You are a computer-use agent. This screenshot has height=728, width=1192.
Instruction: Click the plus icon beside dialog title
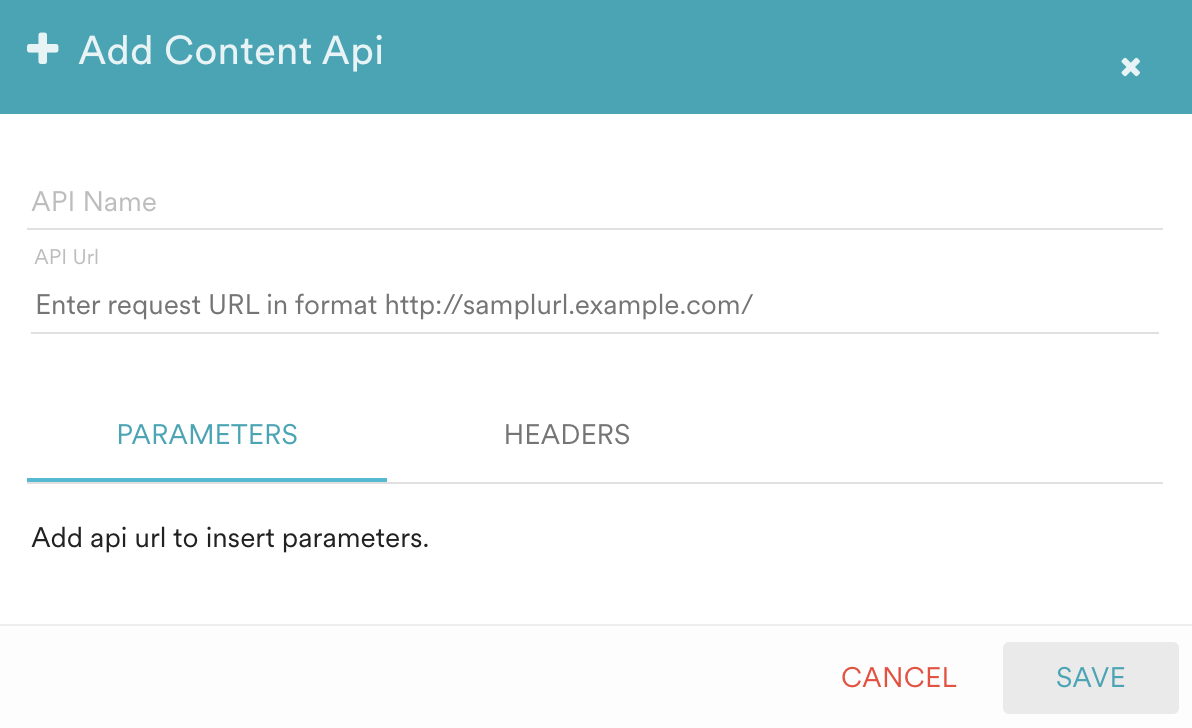44,48
